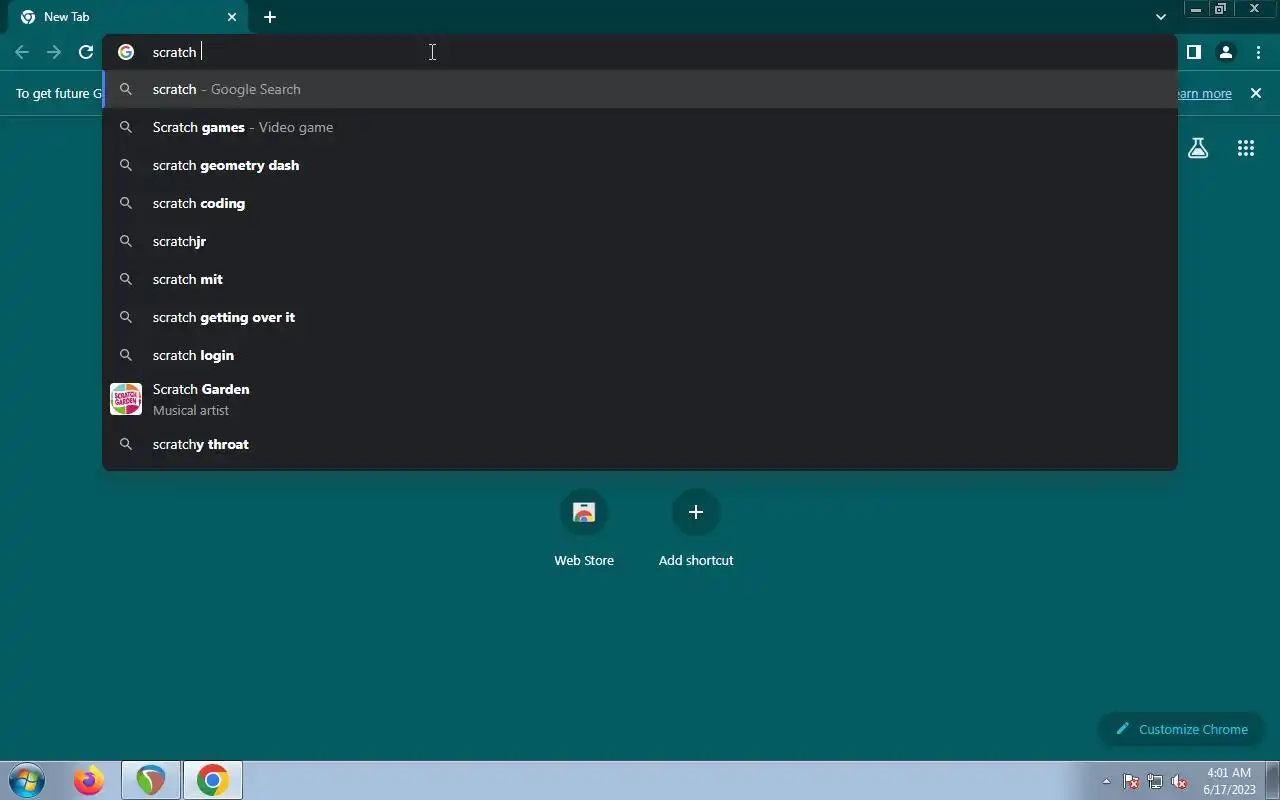Dismiss the info bar with X

pos(1256,93)
